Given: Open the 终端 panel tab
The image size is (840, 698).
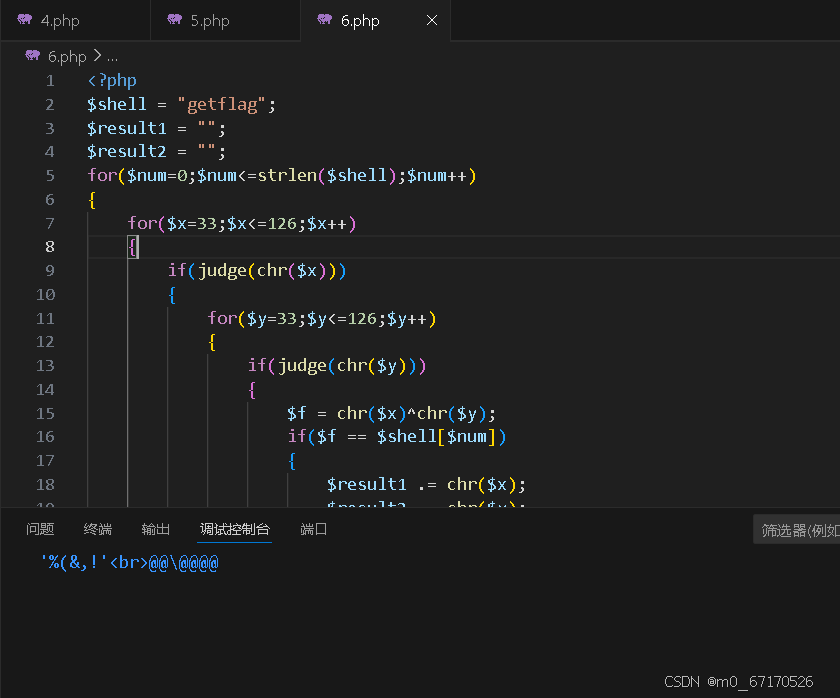Looking at the screenshot, I should (x=97, y=530).
